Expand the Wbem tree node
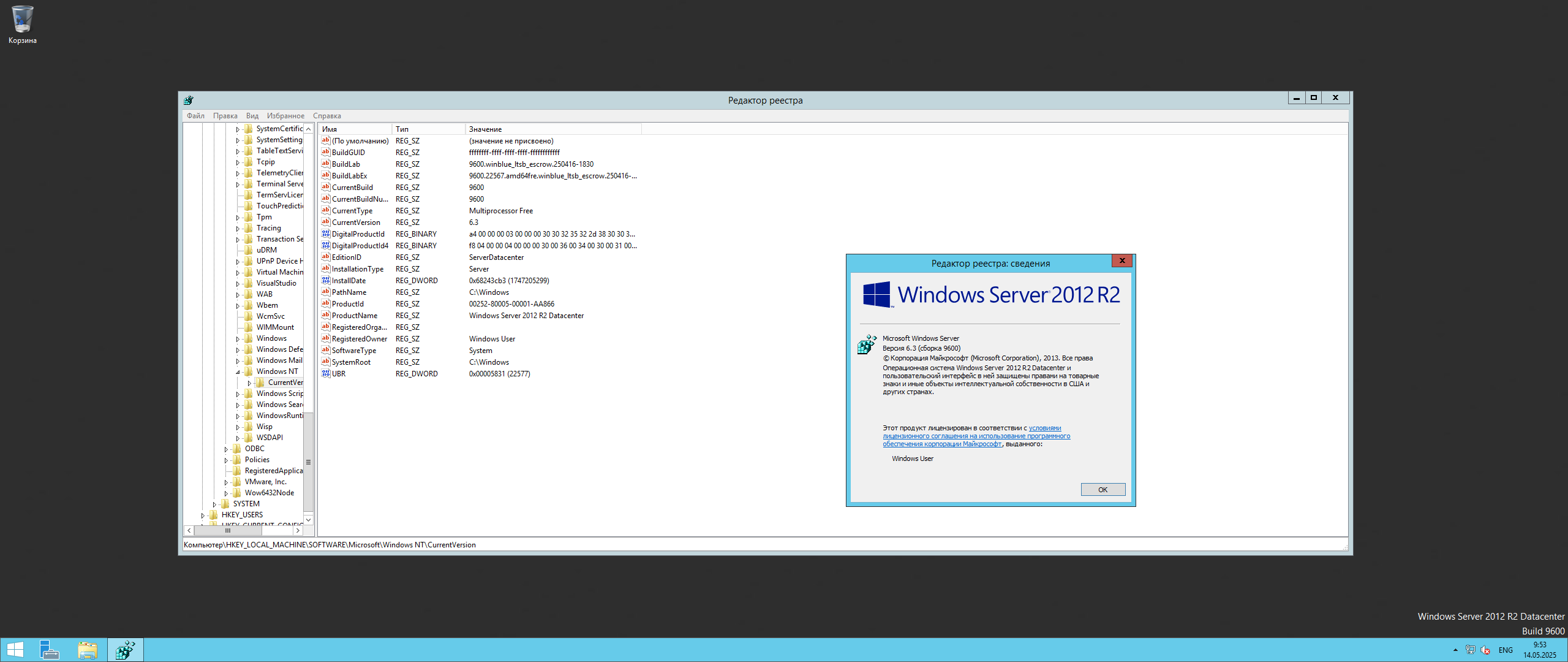 pyautogui.click(x=238, y=306)
